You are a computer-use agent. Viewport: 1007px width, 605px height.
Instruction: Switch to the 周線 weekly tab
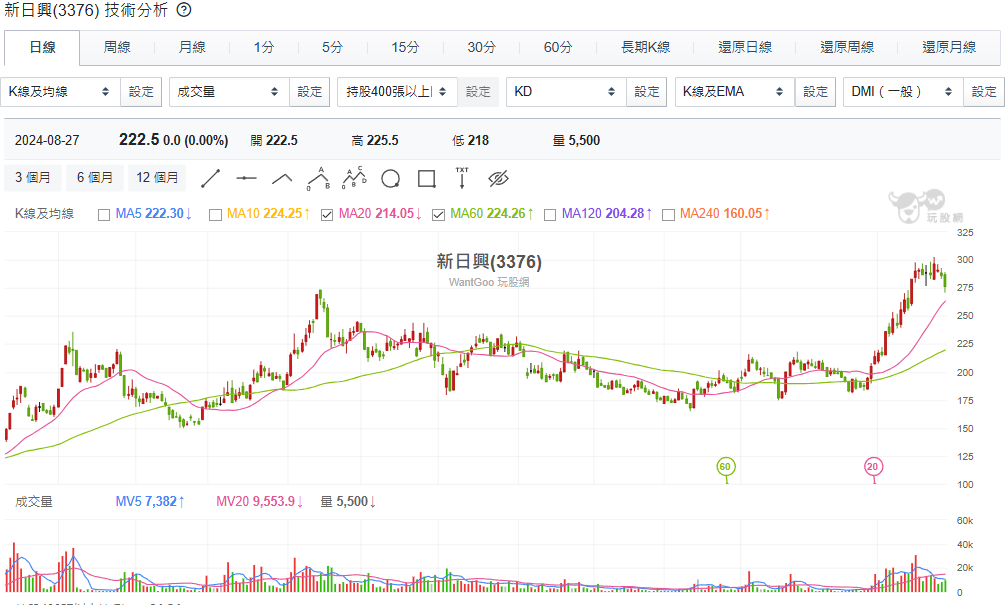(117, 47)
